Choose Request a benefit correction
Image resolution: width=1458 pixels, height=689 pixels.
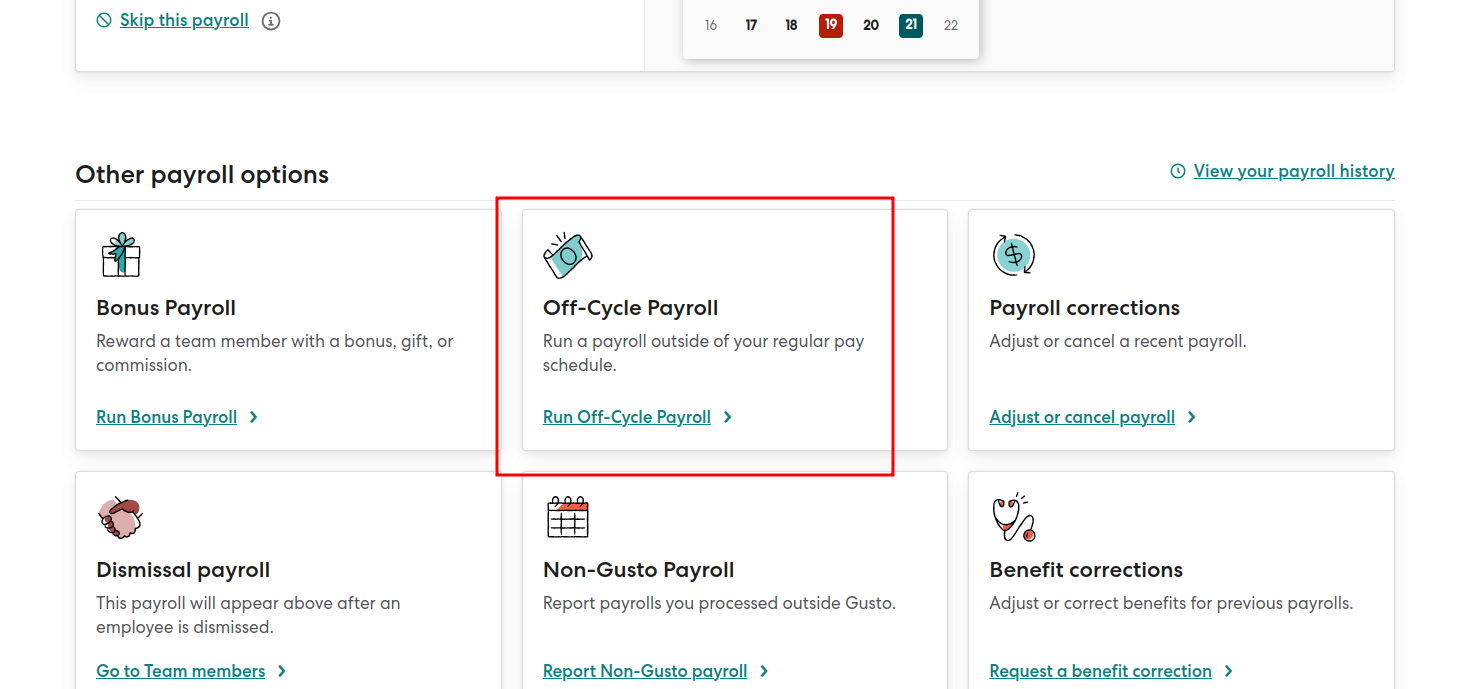(1100, 671)
